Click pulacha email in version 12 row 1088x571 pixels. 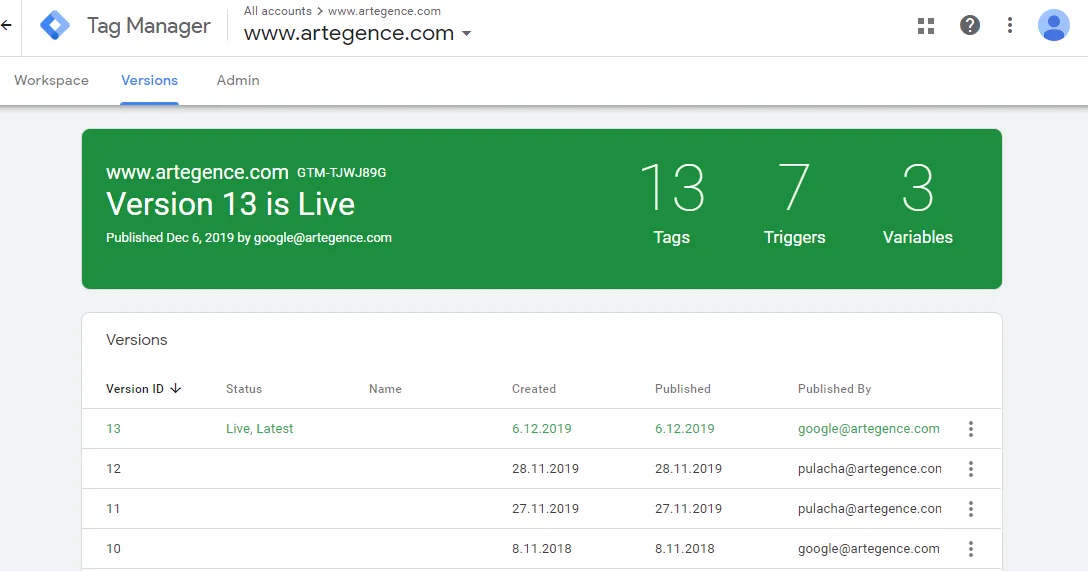coord(869,469)
